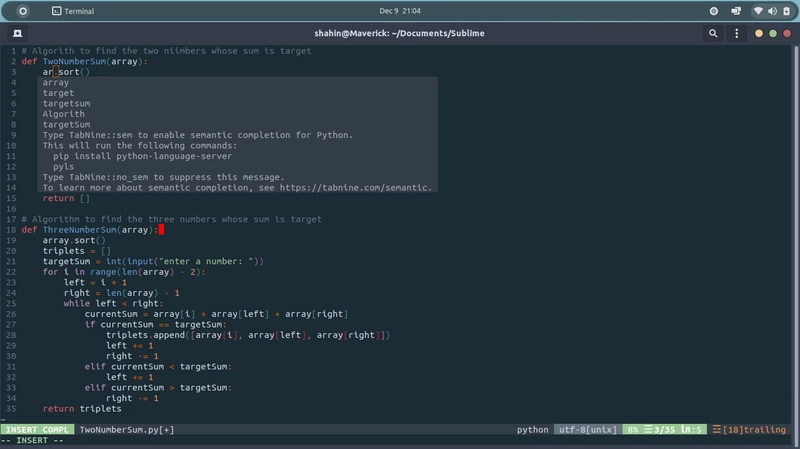Click the utf-8[unix] encoding segment
Image resolution: width=800 pixels, height=449 pixels.
587,430
